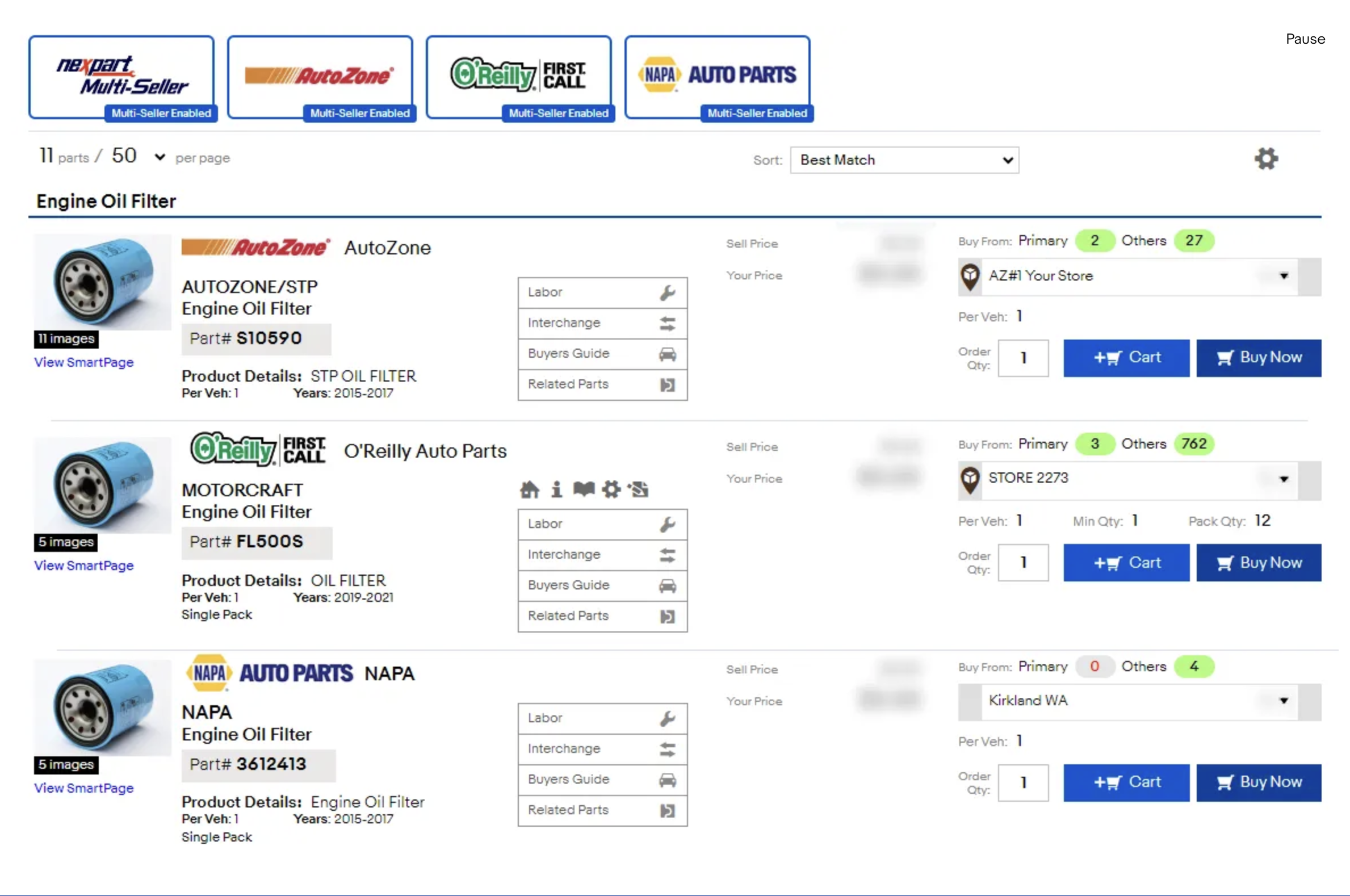Open the settings gear beside the Sort box
This screenshot has height=896, width=1350.
point(1266,159)
